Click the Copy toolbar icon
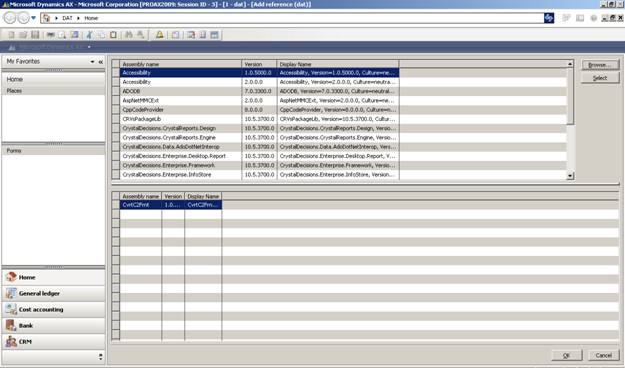 click(101, 35)
